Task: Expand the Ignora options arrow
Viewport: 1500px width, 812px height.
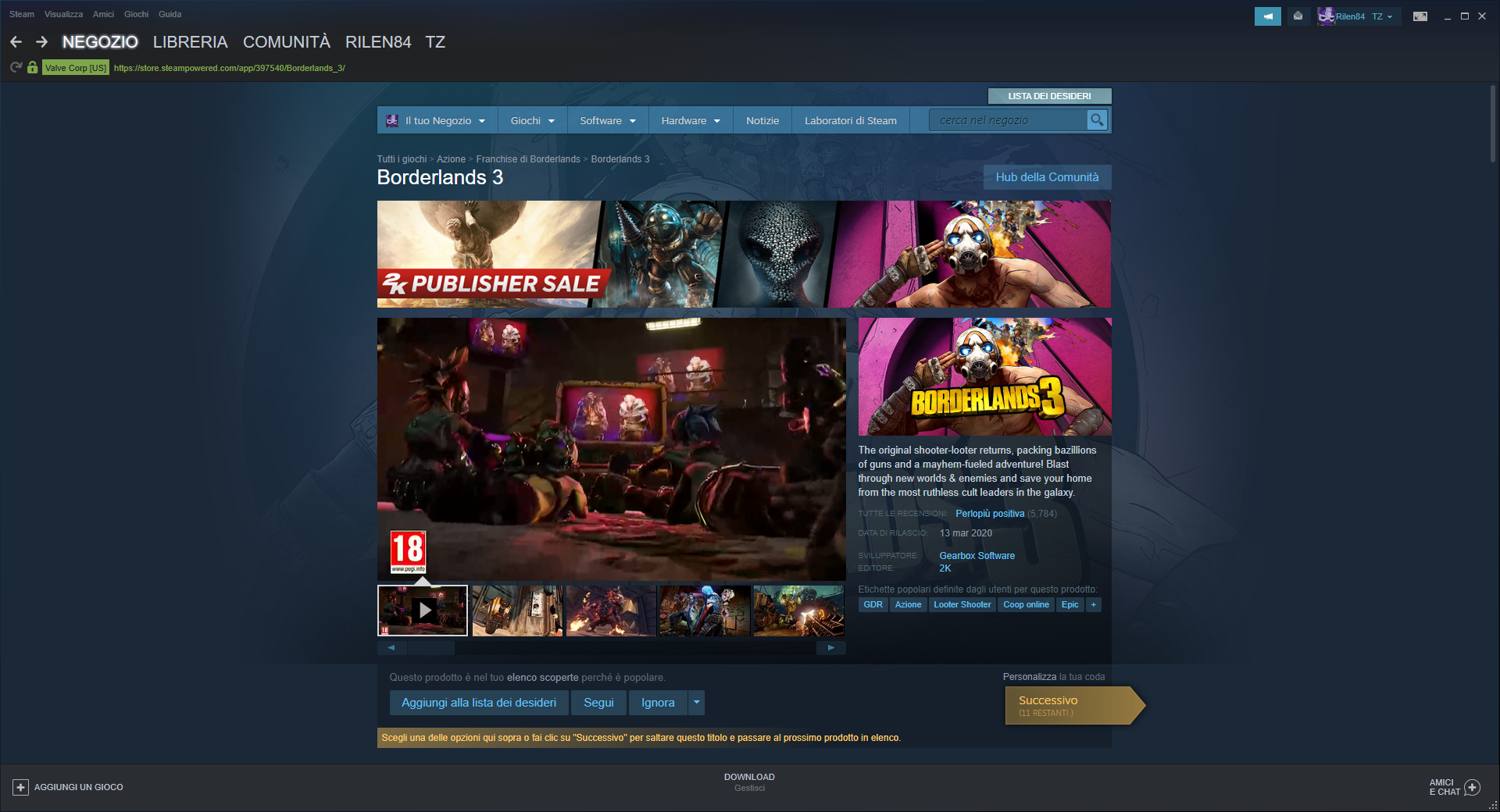Action: (697, 703)
